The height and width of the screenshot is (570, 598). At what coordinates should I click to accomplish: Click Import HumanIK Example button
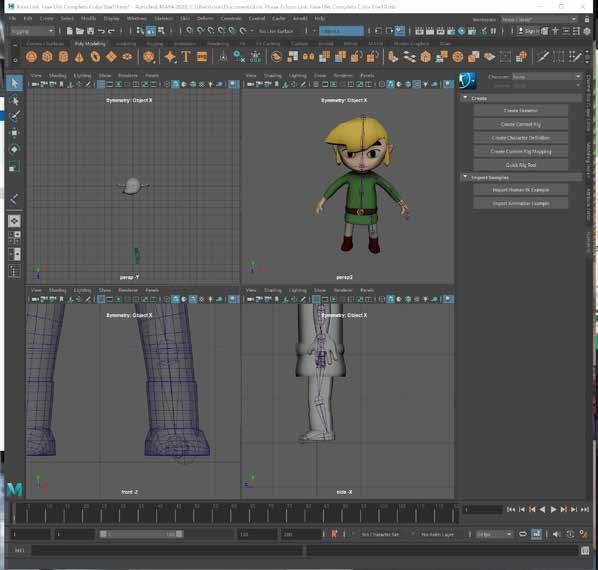(x=521, y=189)
